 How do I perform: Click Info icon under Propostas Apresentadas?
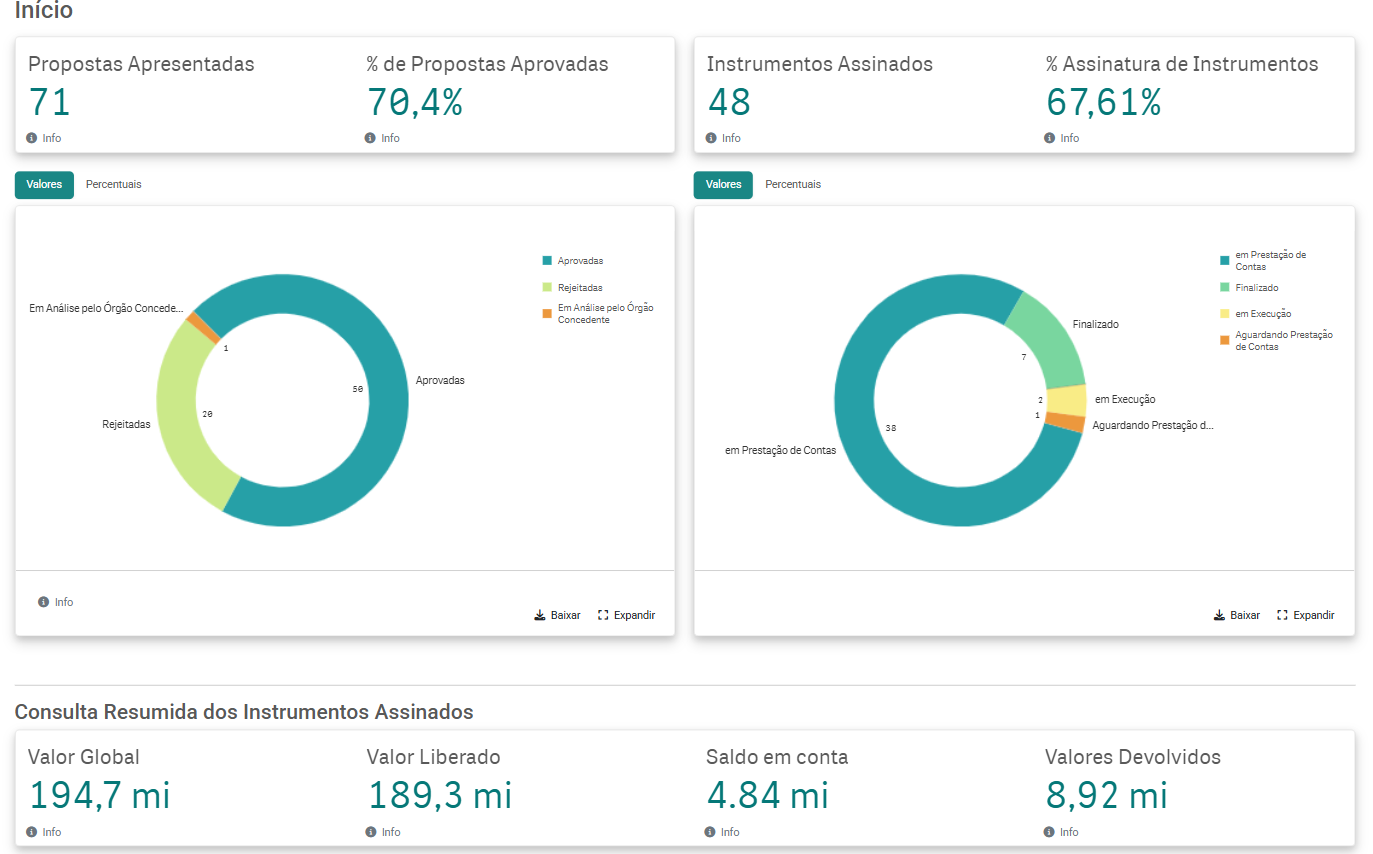click(x=32, y=138)
